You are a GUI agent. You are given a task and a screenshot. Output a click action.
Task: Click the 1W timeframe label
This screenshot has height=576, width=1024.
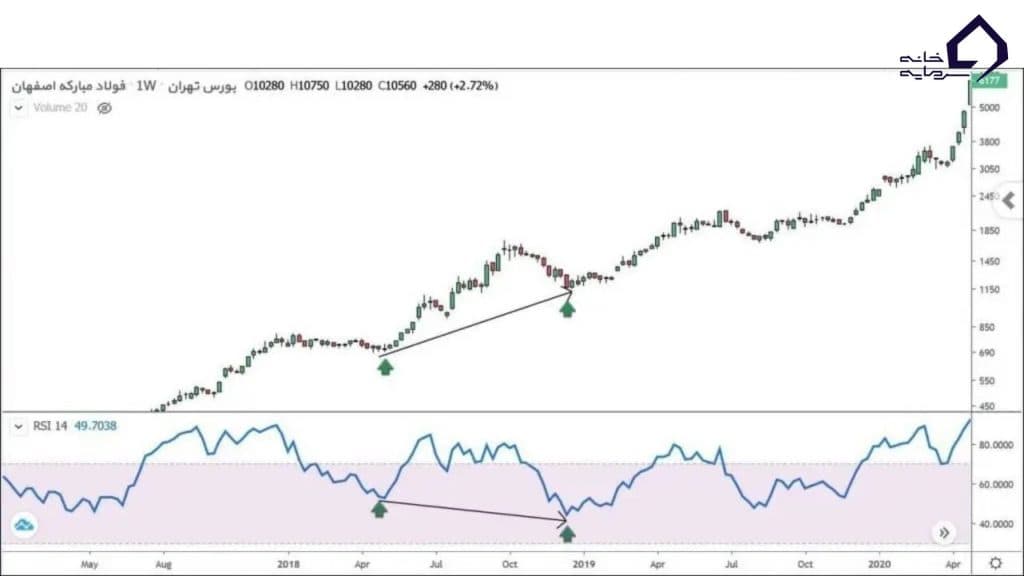tap(146, 86)
